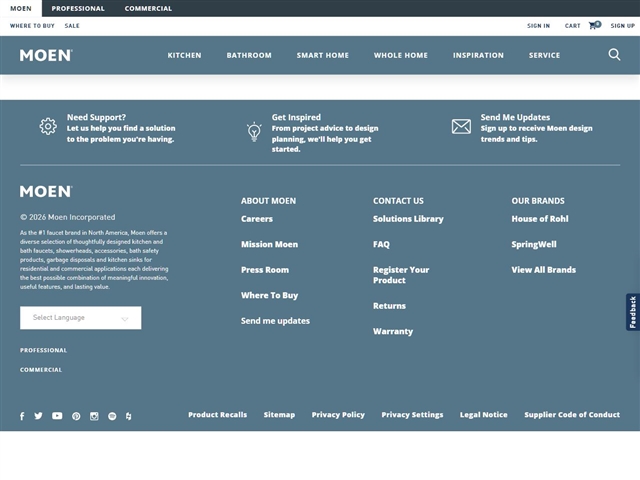Open the Feedback side tab

[x=632, y=312]
